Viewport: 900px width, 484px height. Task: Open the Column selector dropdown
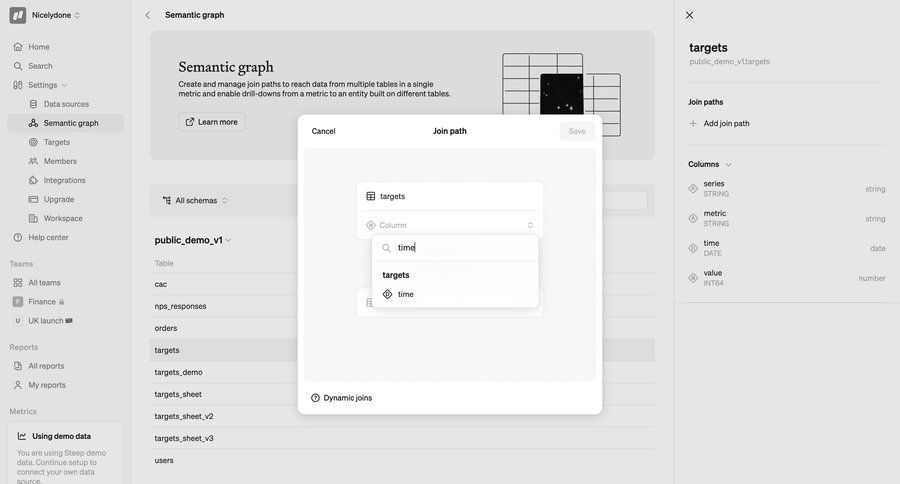click(449, 225)
